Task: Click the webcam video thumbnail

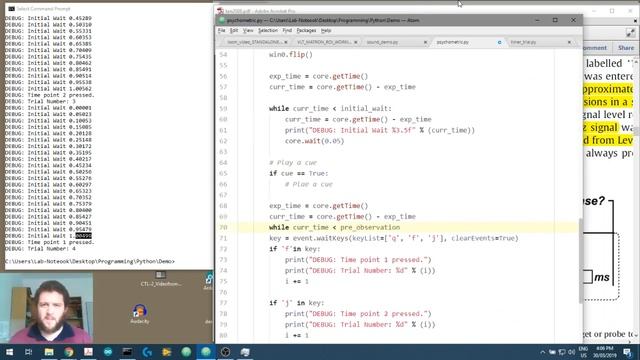Action: (47, 308)
